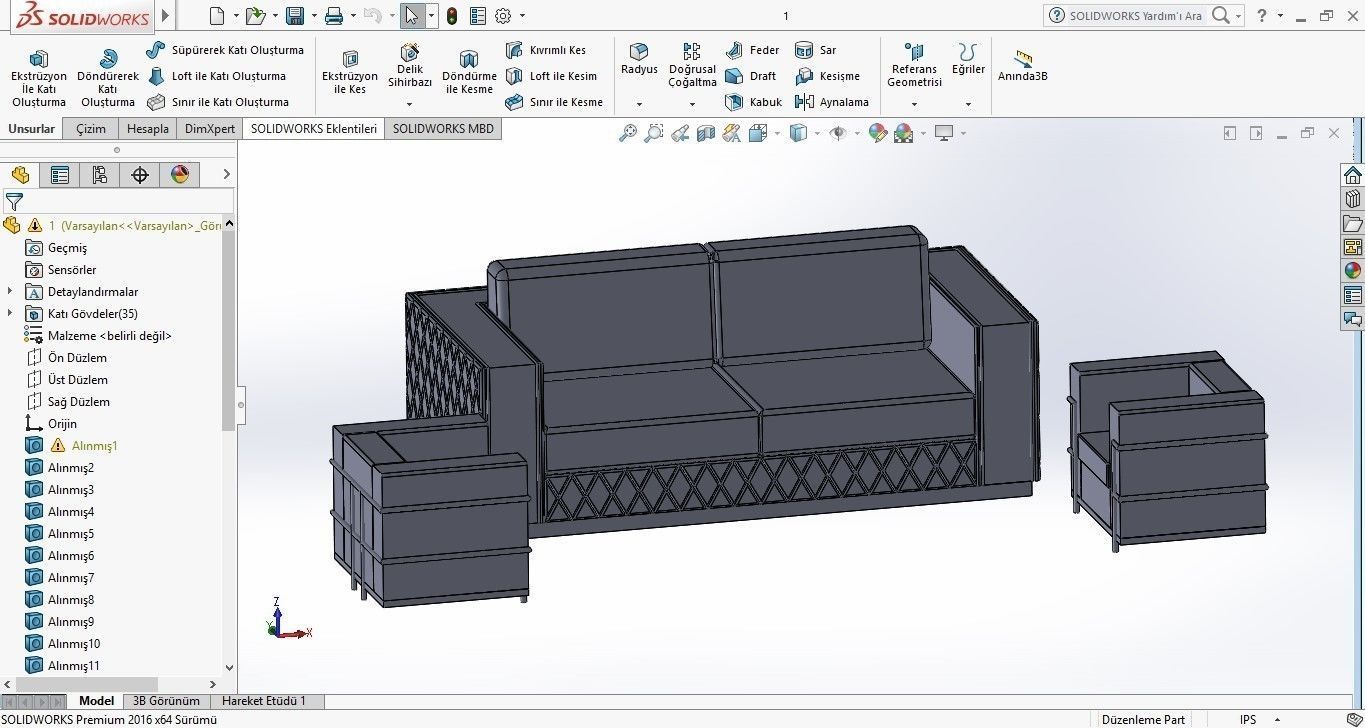Viewport: 1365px width, 728px height.
Task: Click the Eğriler curves tool
Action: tap(968, 59)
